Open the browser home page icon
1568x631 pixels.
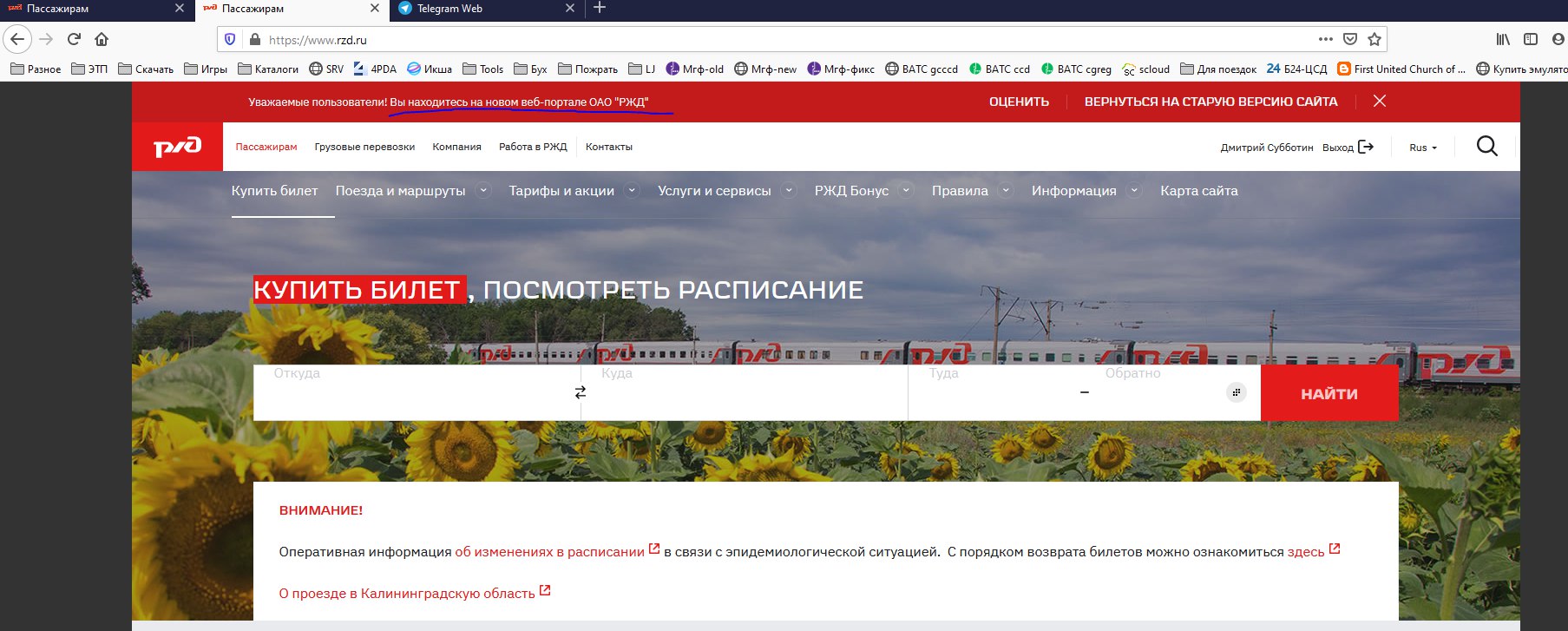pos(102,39)
